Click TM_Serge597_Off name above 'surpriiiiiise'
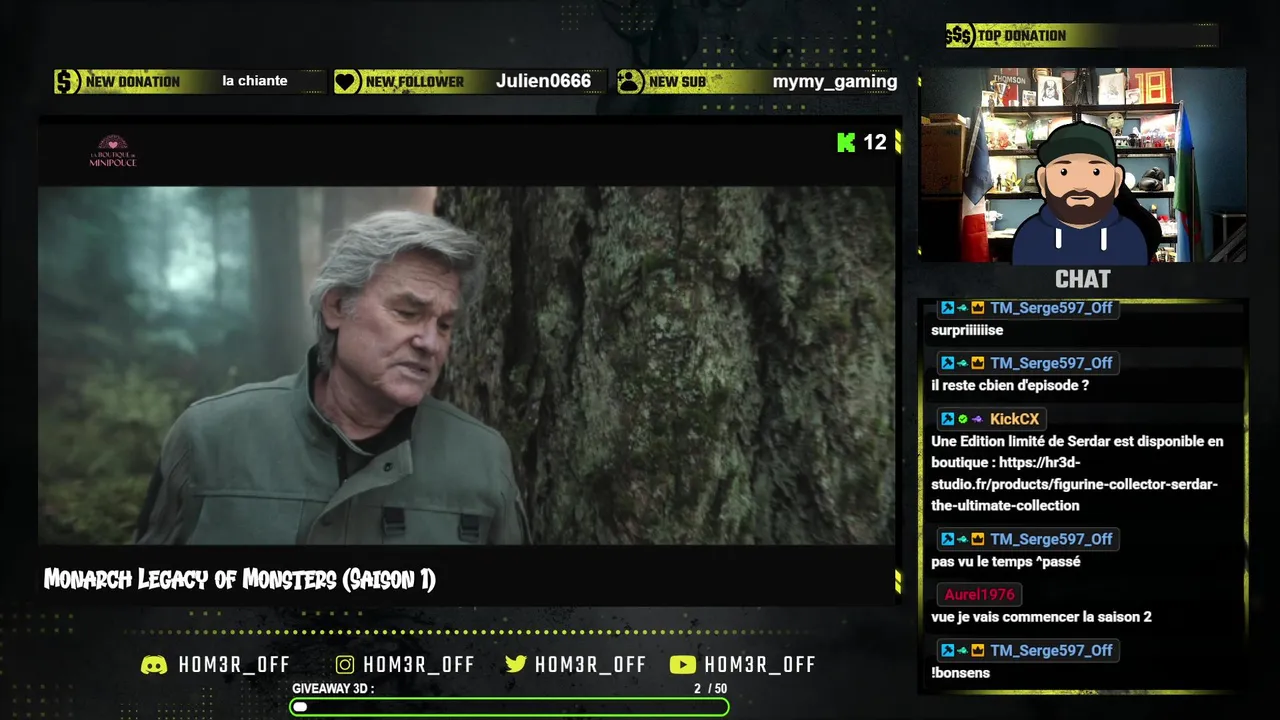1280x720 pixels. pos(1051,308)
